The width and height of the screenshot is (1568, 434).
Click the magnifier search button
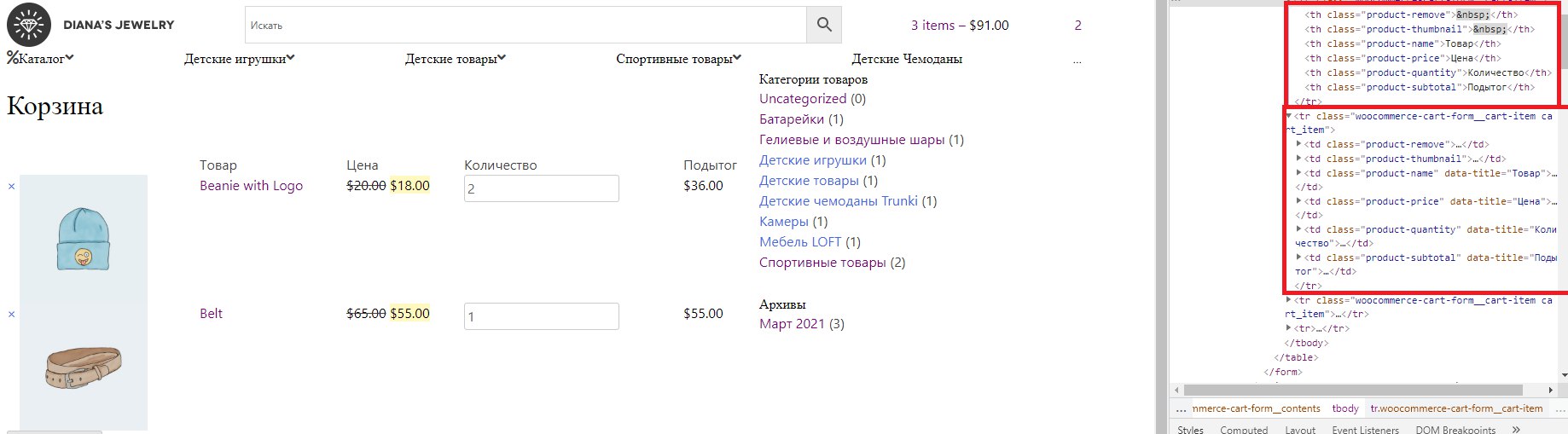click(823, 25)
